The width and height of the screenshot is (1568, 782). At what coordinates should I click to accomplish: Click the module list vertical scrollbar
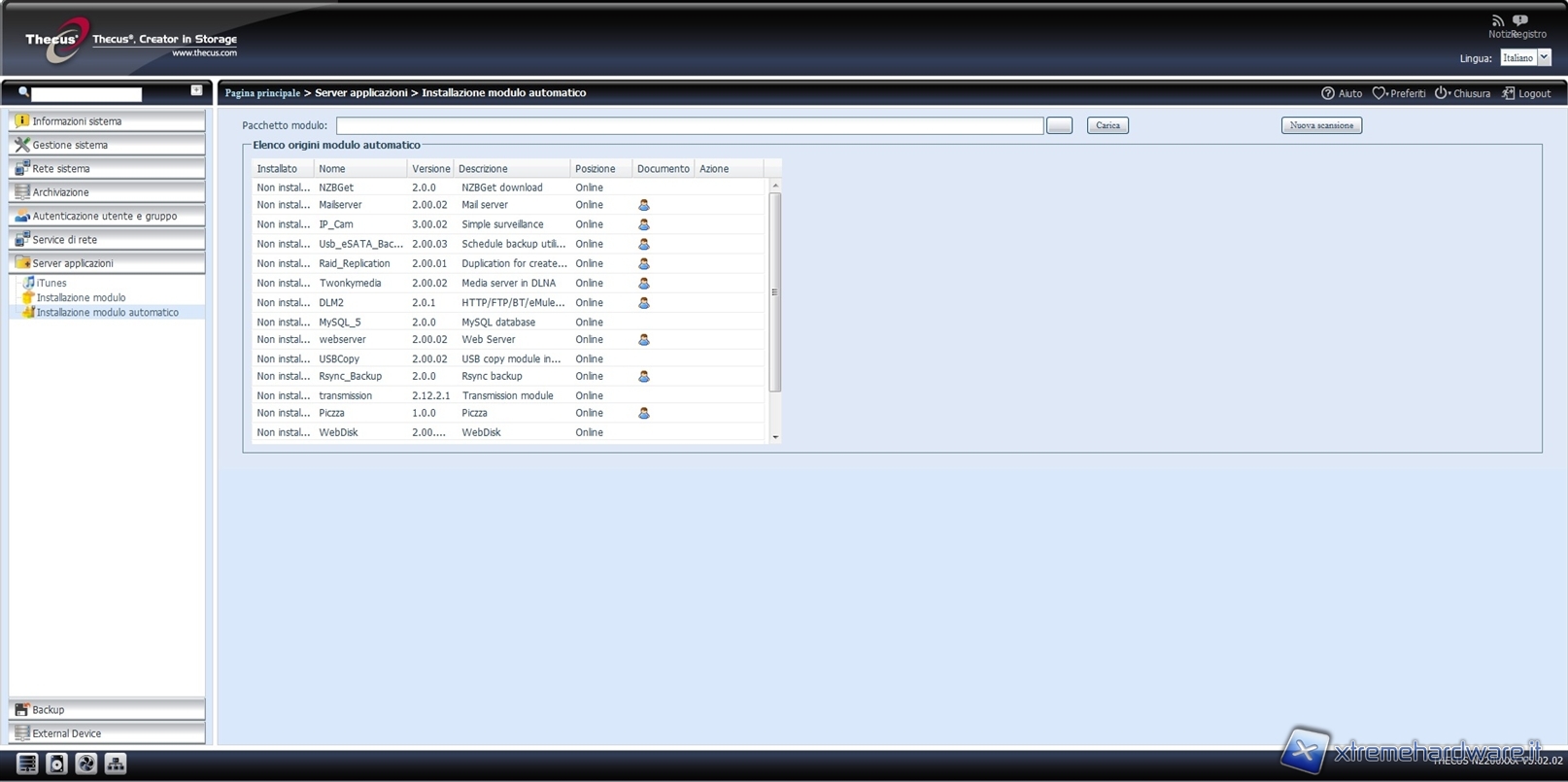point(774,291)
